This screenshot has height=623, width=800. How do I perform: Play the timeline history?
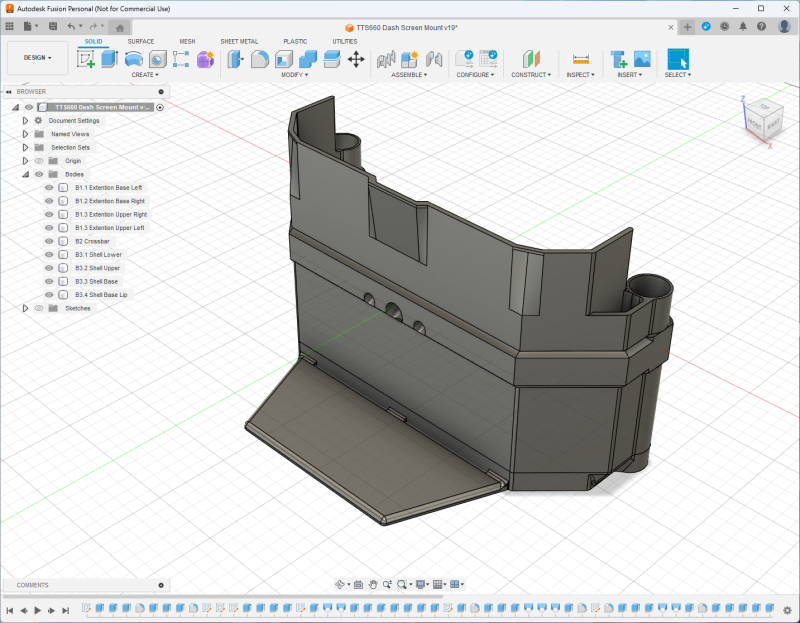tap(37, 609)
